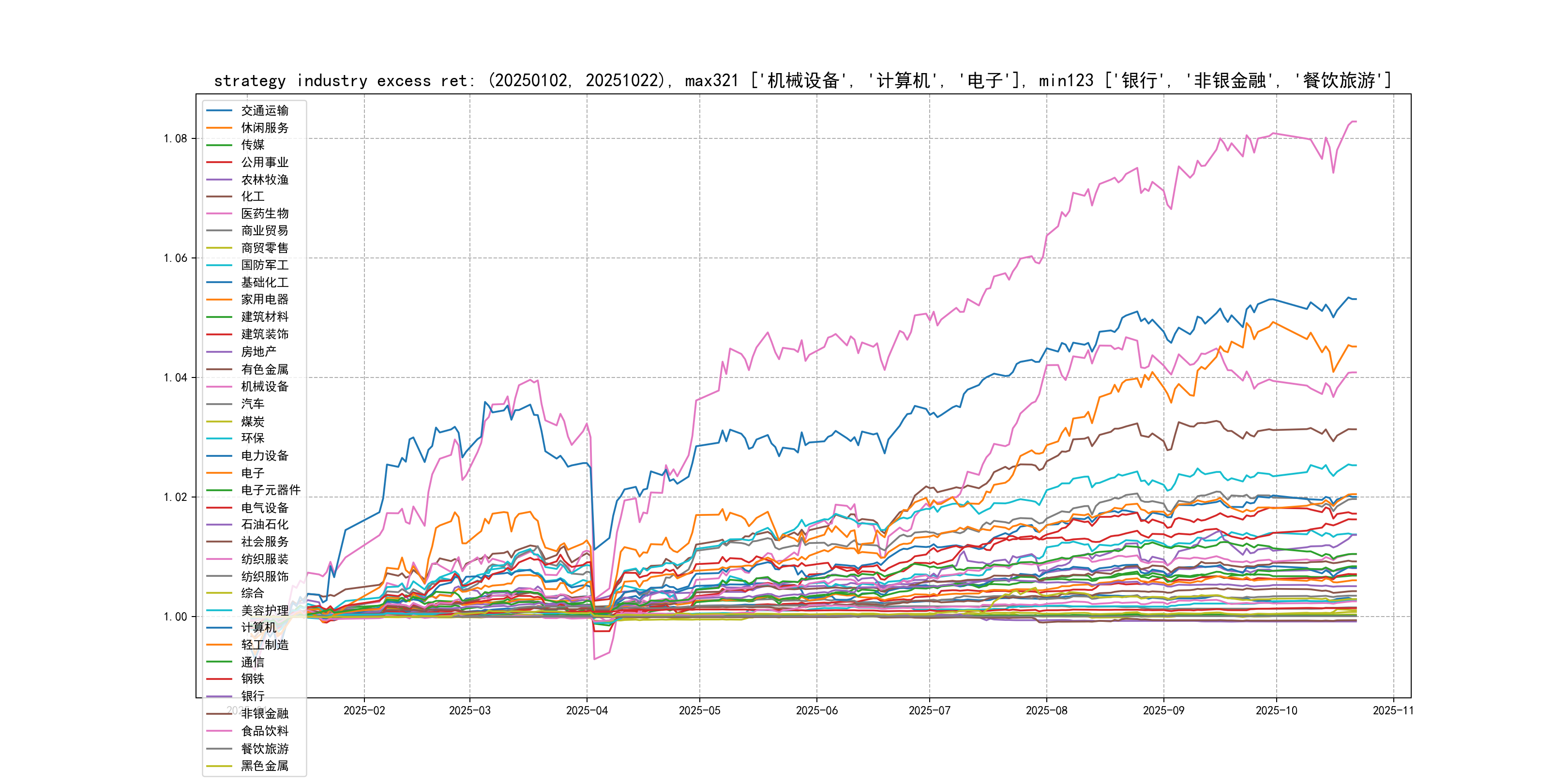Click the 2025-04 x-axis tick label
Screen dimensions: 1568x784
point(587,710)
